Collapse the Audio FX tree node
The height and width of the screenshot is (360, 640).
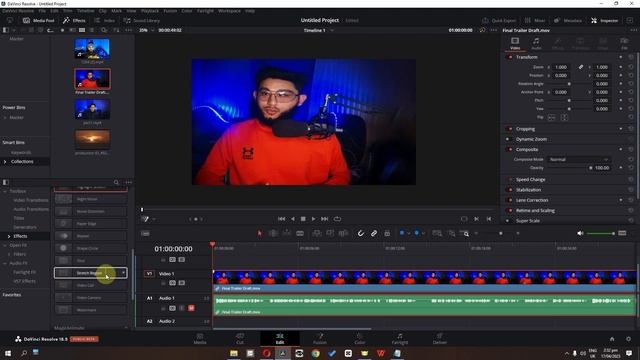[x=5, y=263]
